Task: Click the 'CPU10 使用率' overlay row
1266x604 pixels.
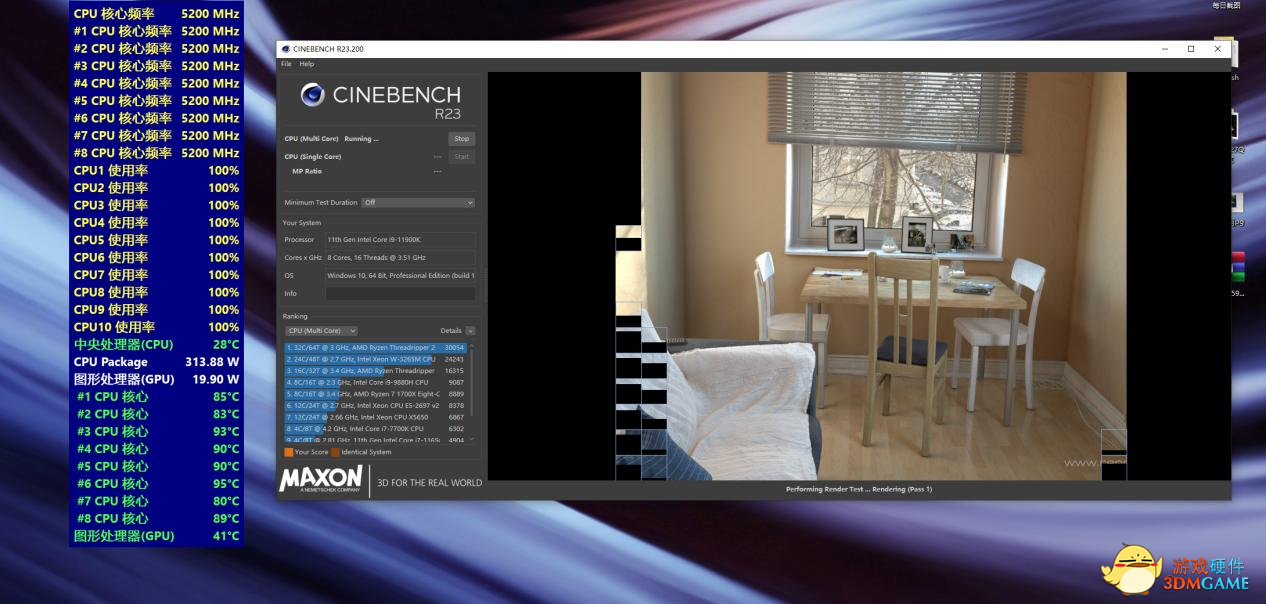Action: (157, 327)
